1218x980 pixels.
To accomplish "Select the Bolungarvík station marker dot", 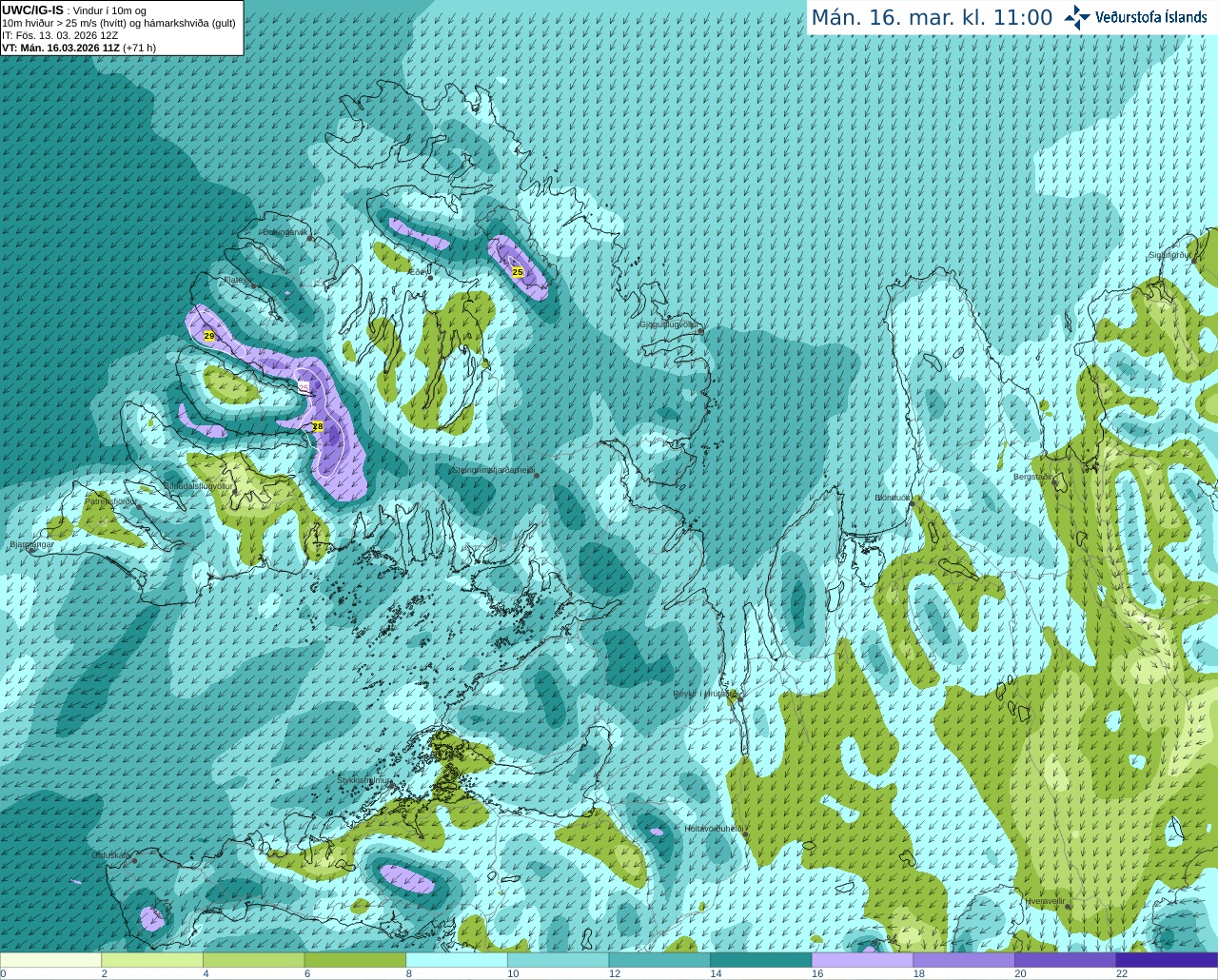I will coord(310,239).
